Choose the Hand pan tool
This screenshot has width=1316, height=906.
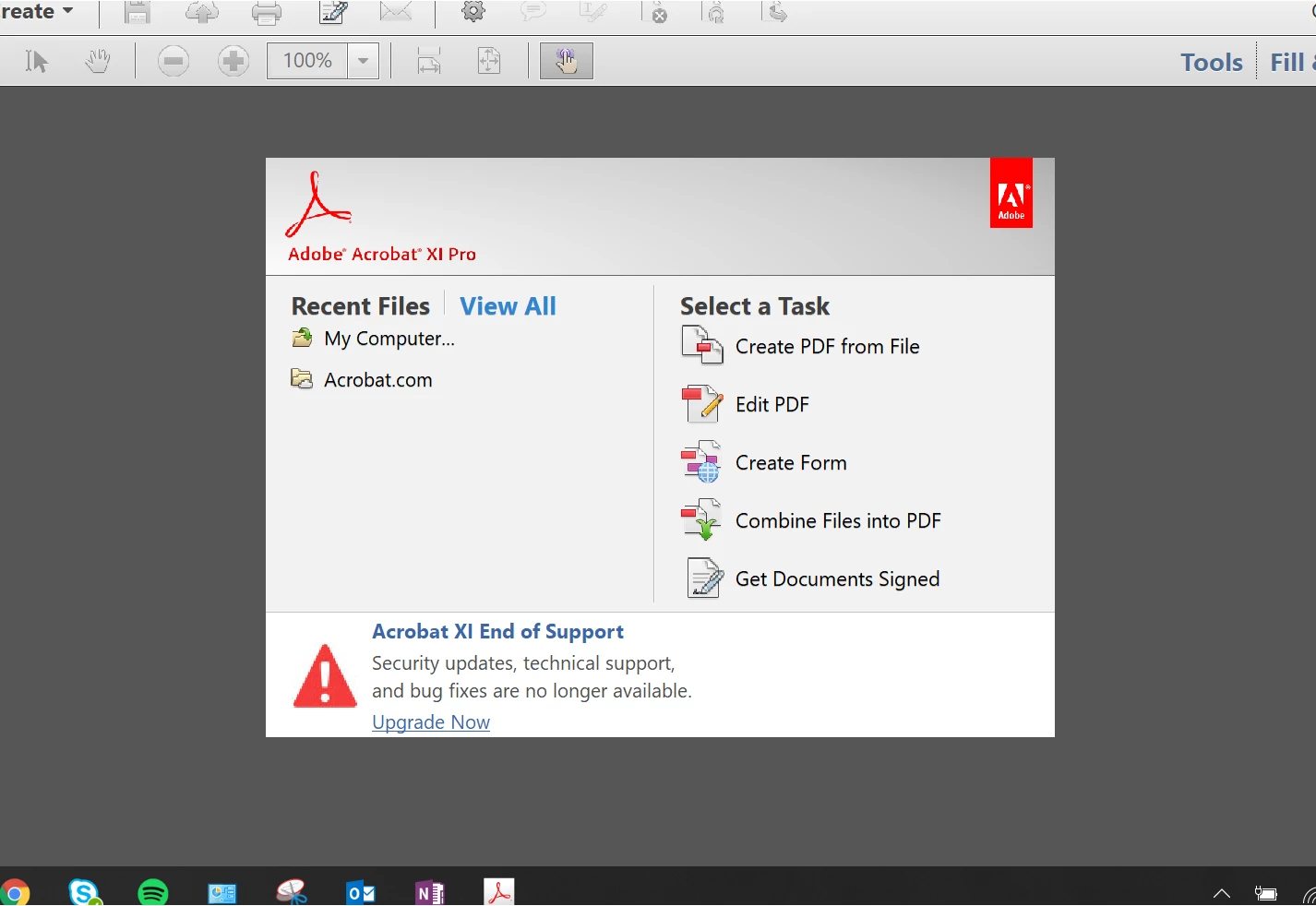[x=97, y=61]
